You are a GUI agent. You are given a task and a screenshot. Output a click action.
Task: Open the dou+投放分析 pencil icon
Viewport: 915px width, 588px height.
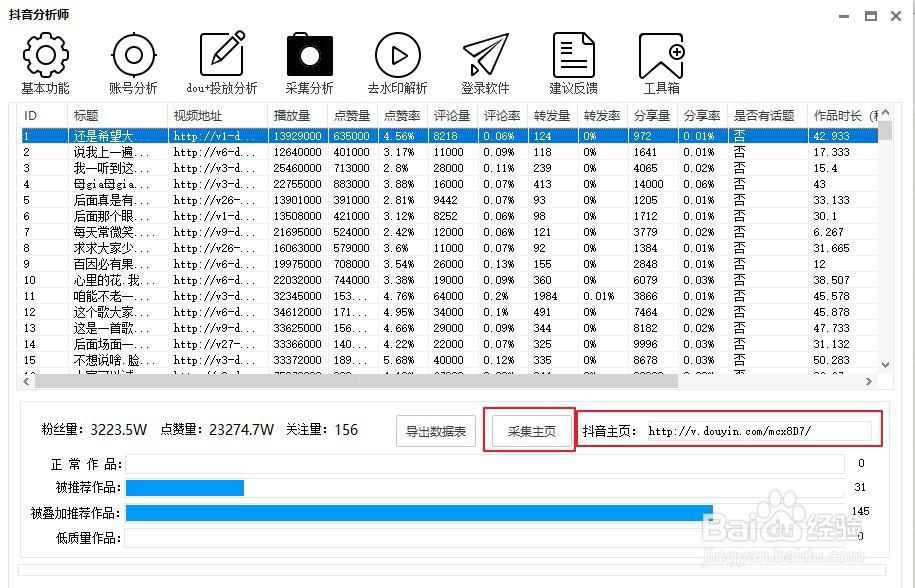pos(222,54)
